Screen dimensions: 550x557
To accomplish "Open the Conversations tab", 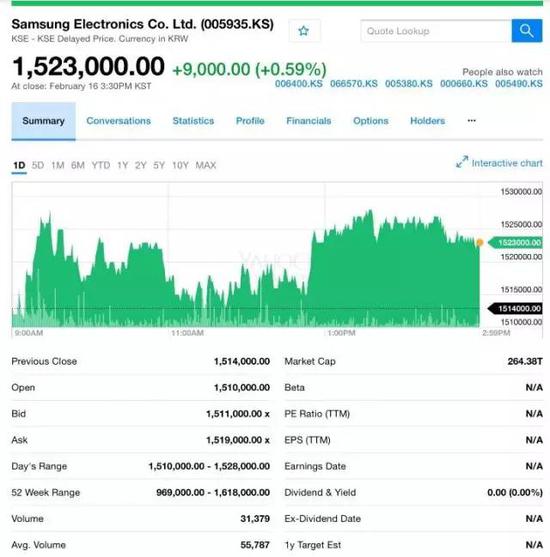I will [x=119, y=121].
